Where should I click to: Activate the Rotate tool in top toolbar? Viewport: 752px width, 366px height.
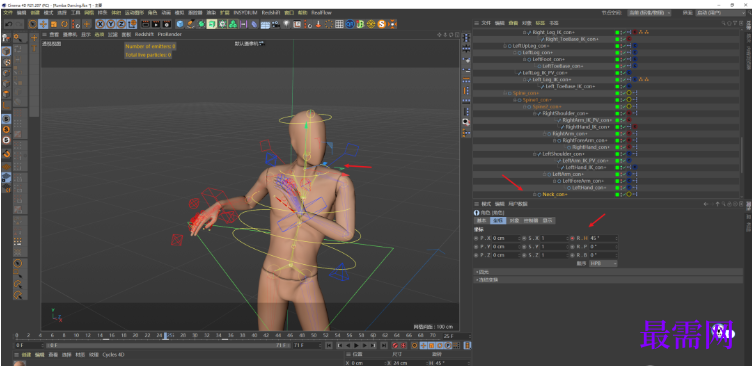64,24
